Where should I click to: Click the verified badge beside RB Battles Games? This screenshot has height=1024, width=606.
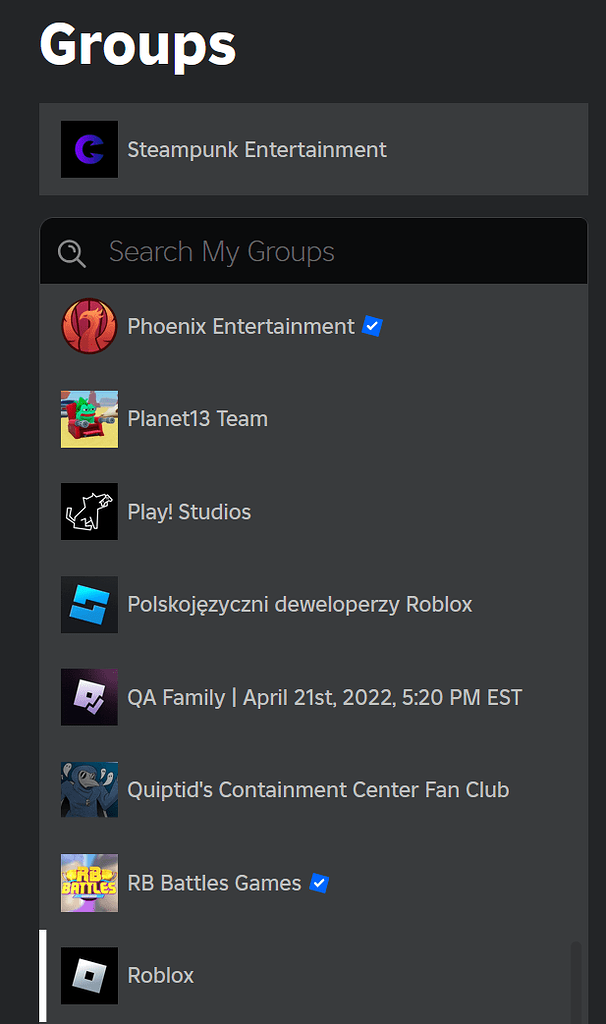pyautogui.click(x=319, y=883)
